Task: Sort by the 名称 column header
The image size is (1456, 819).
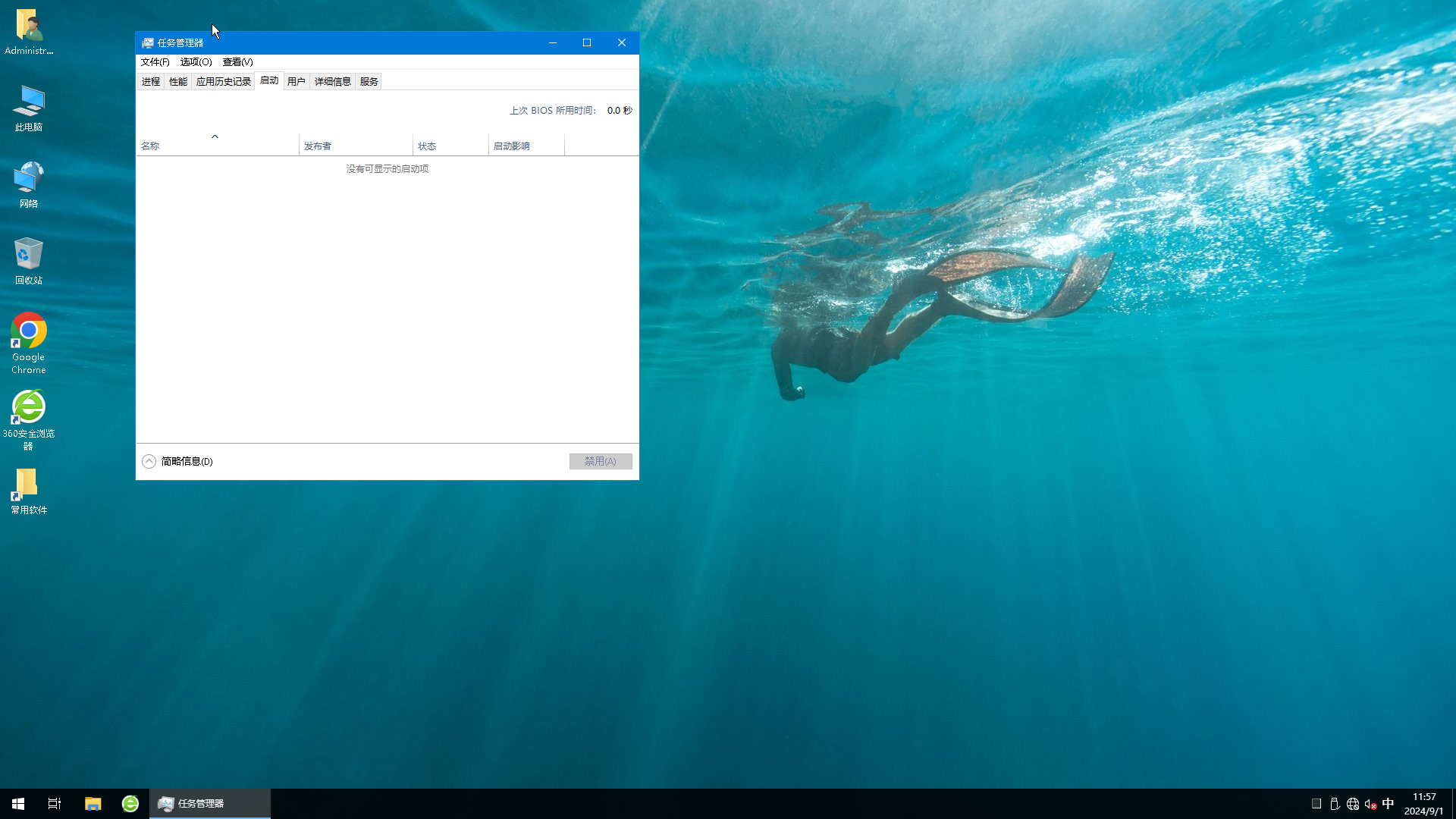Action: click(x=218, y=143)
